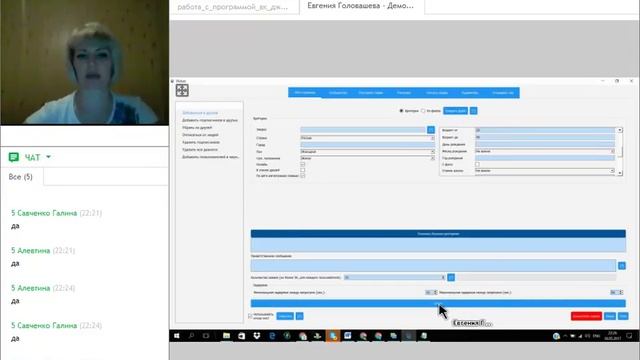Click the red button at bottom right
Image resolution: width=640 pixels, height=360 pixels.
(586, 316)
